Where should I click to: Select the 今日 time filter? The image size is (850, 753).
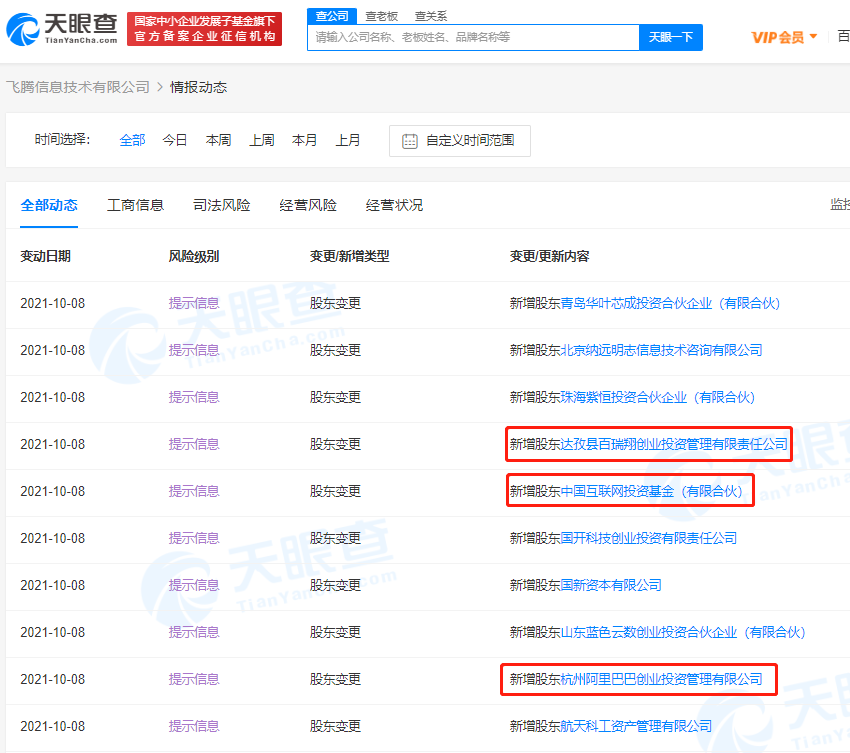[x=175, y=140]
